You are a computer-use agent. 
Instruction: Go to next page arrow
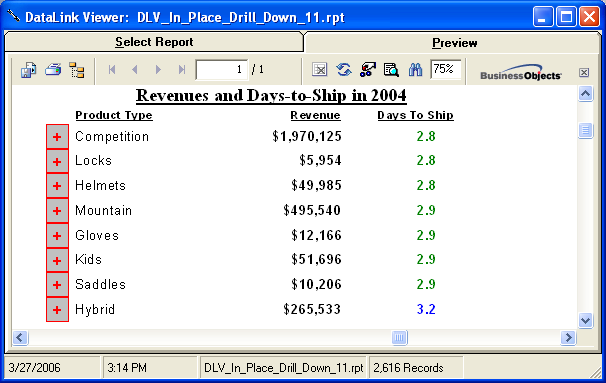pos(158,70)
